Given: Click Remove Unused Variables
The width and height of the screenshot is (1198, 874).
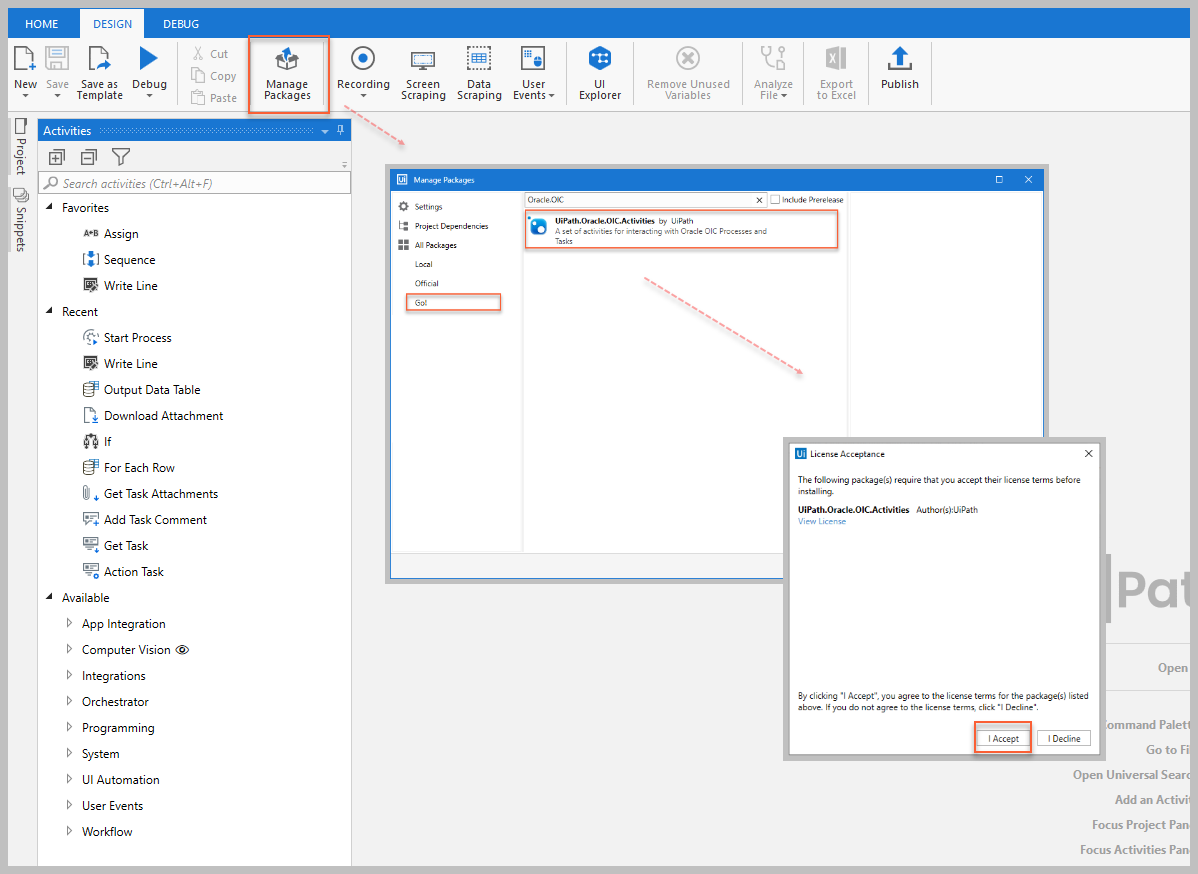Looking at the screenshot, I should [x=688, y=73].
